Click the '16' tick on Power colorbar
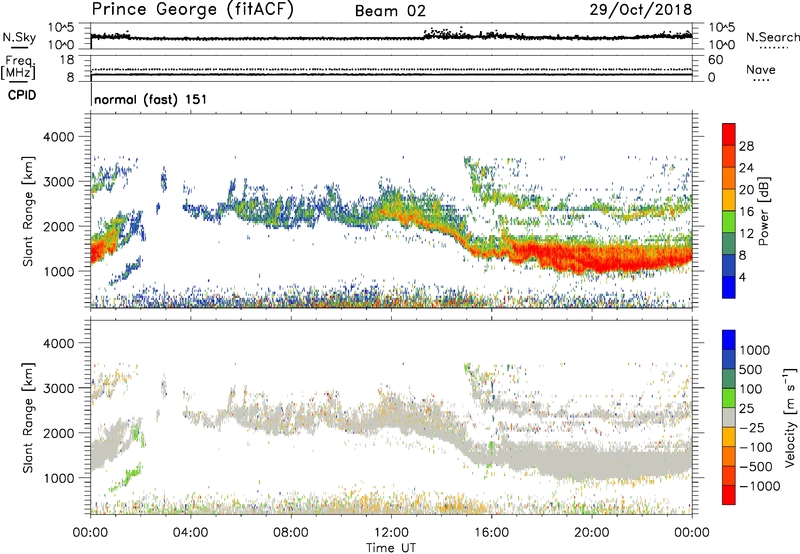 (x=746, y=212)
